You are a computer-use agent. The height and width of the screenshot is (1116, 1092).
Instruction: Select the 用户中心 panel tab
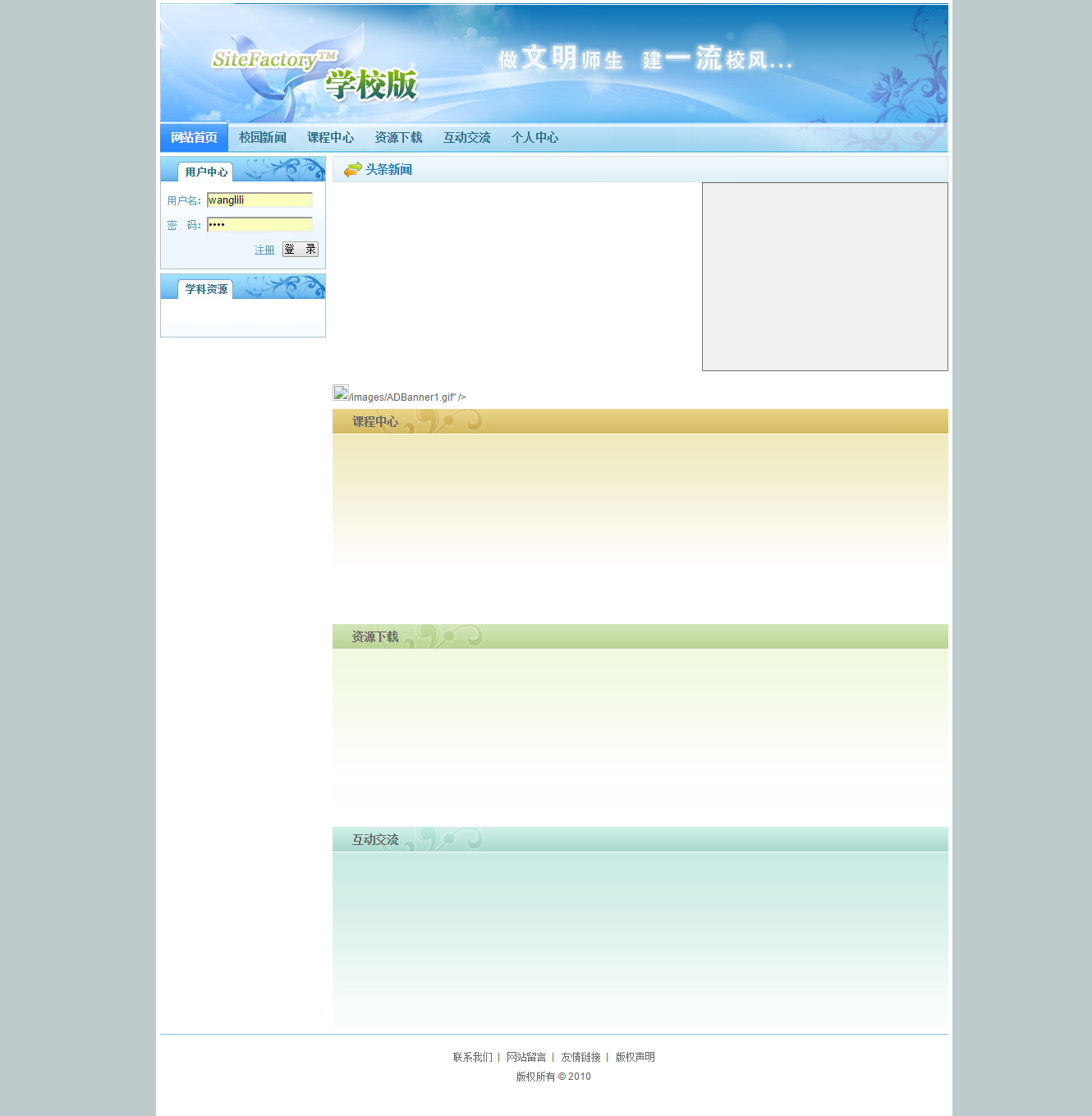[206, 172]
